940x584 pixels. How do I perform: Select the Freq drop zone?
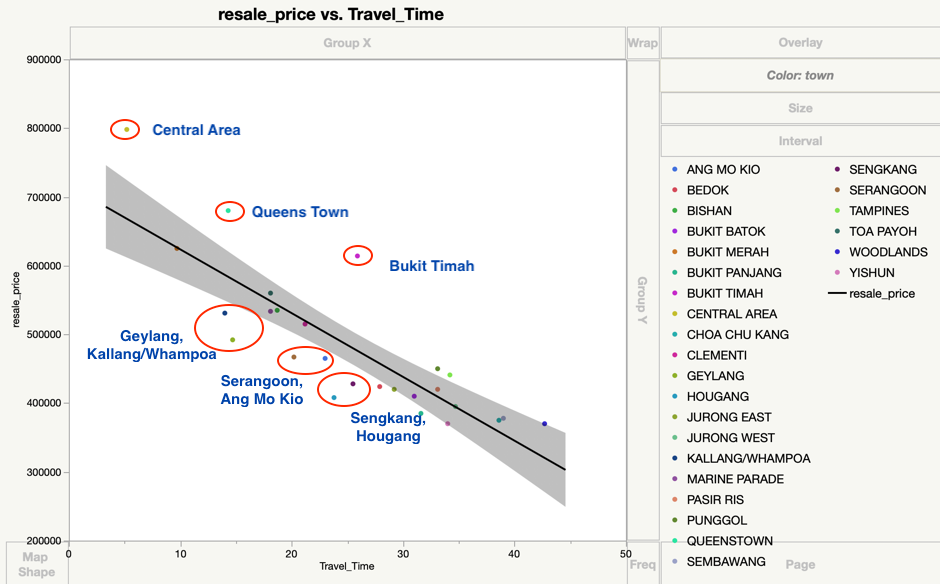tap(642, 564)
